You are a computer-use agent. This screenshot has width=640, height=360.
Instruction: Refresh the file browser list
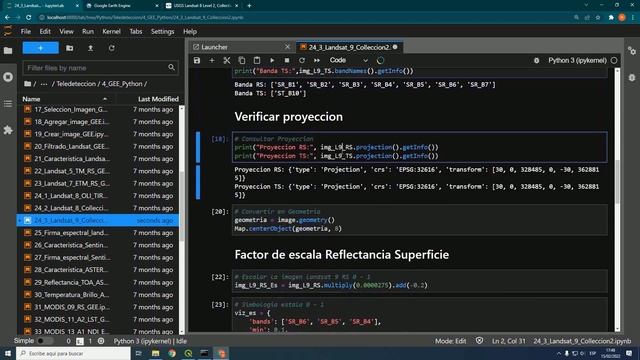pos(111,48)
